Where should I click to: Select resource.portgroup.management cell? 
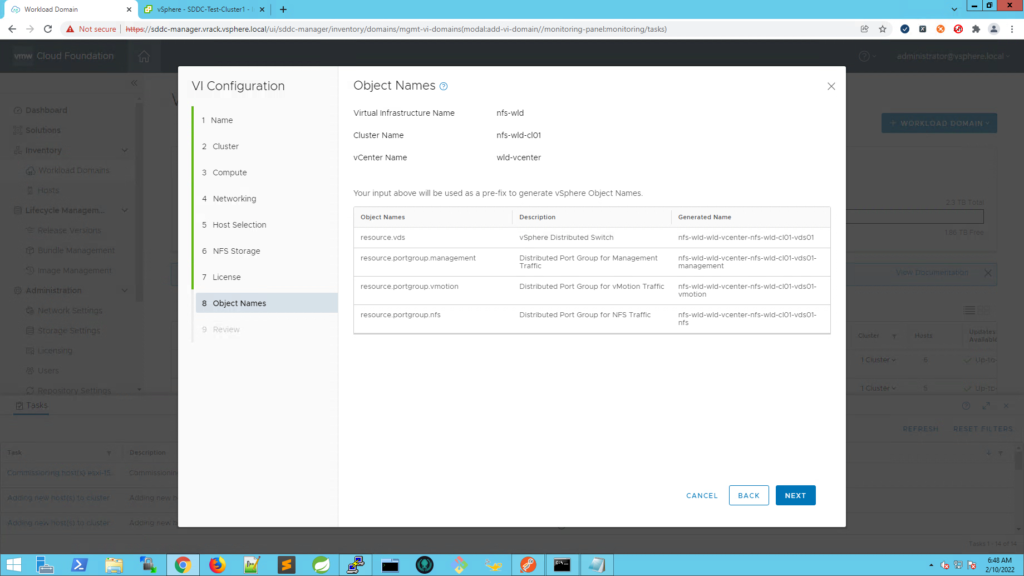coord(418,258)
